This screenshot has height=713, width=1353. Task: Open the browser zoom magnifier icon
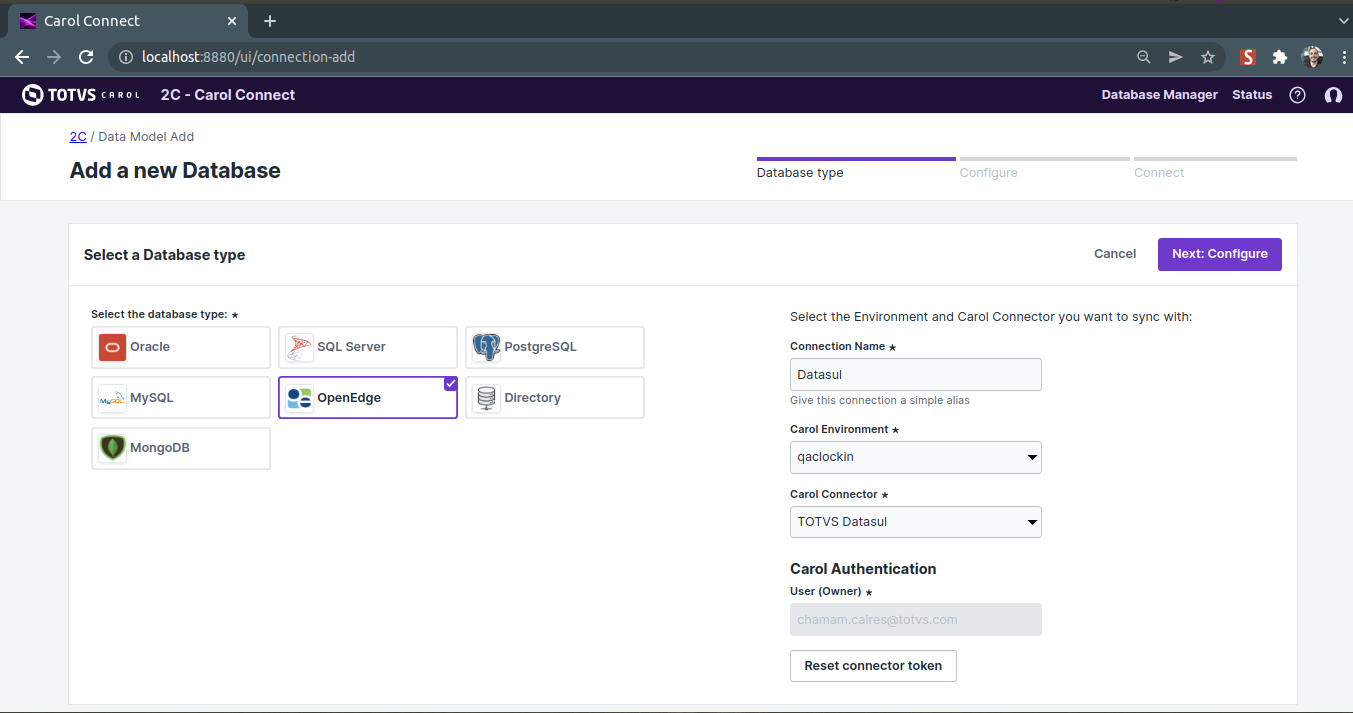coord(1144,57)
